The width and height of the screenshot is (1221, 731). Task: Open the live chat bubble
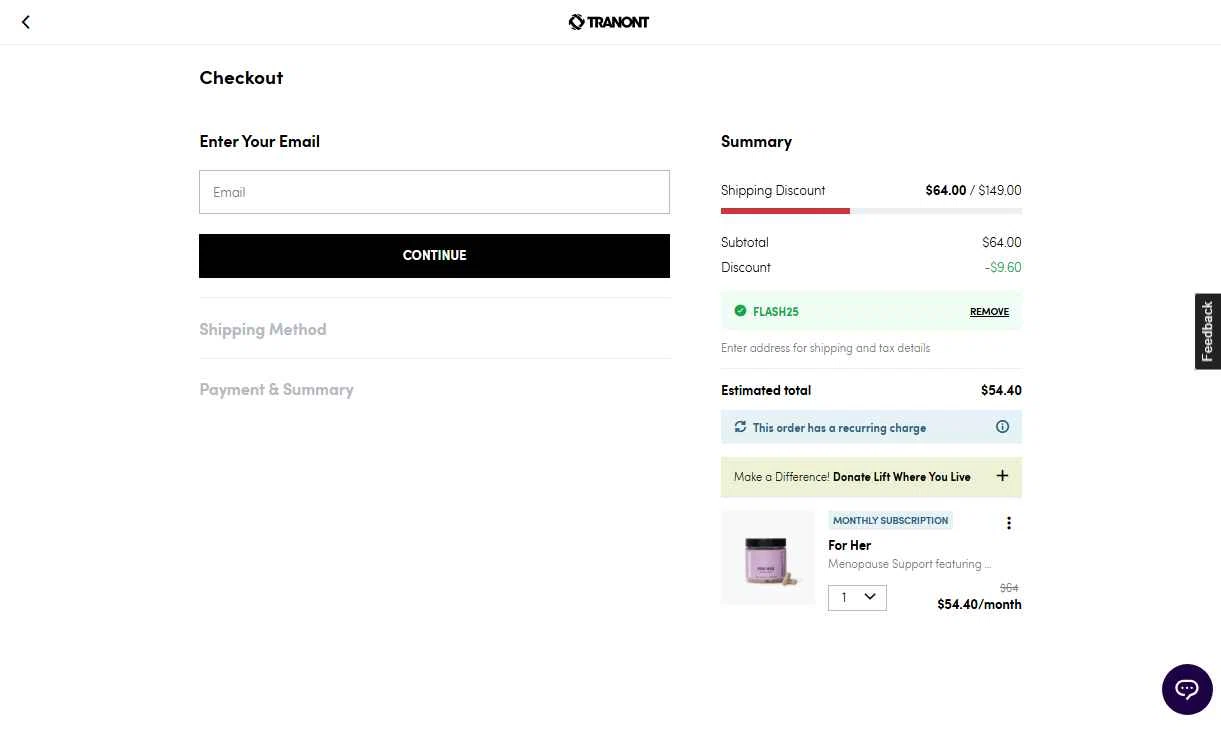(1187, 689)
